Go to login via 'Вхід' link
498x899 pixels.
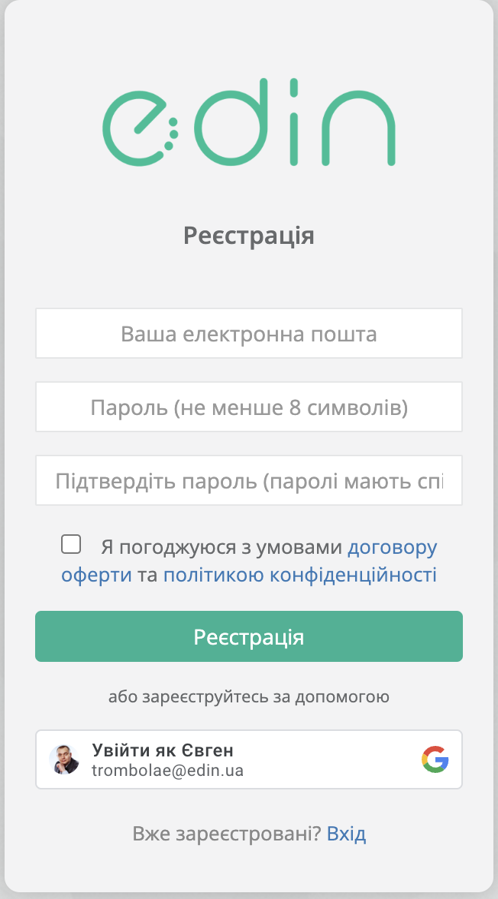tap(346, 834)
